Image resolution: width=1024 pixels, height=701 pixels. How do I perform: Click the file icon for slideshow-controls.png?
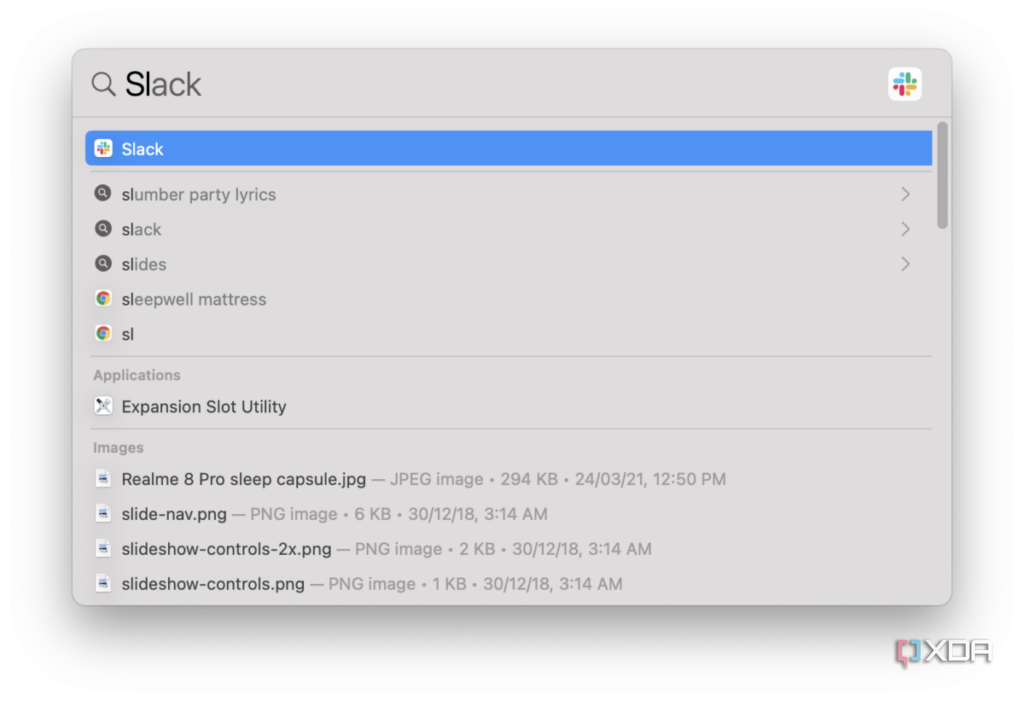pyautogui.click(x=103, y=583)
